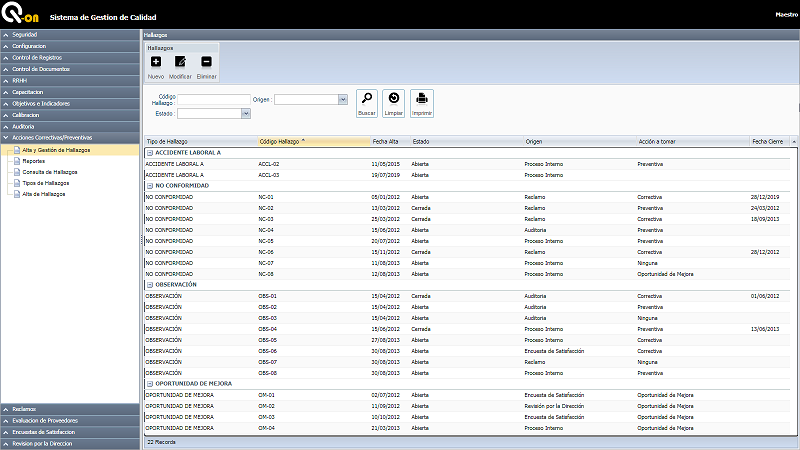
Task: Collapse the OPORTUNIDAD DE MEJORA group
Action: pos(148,383)
